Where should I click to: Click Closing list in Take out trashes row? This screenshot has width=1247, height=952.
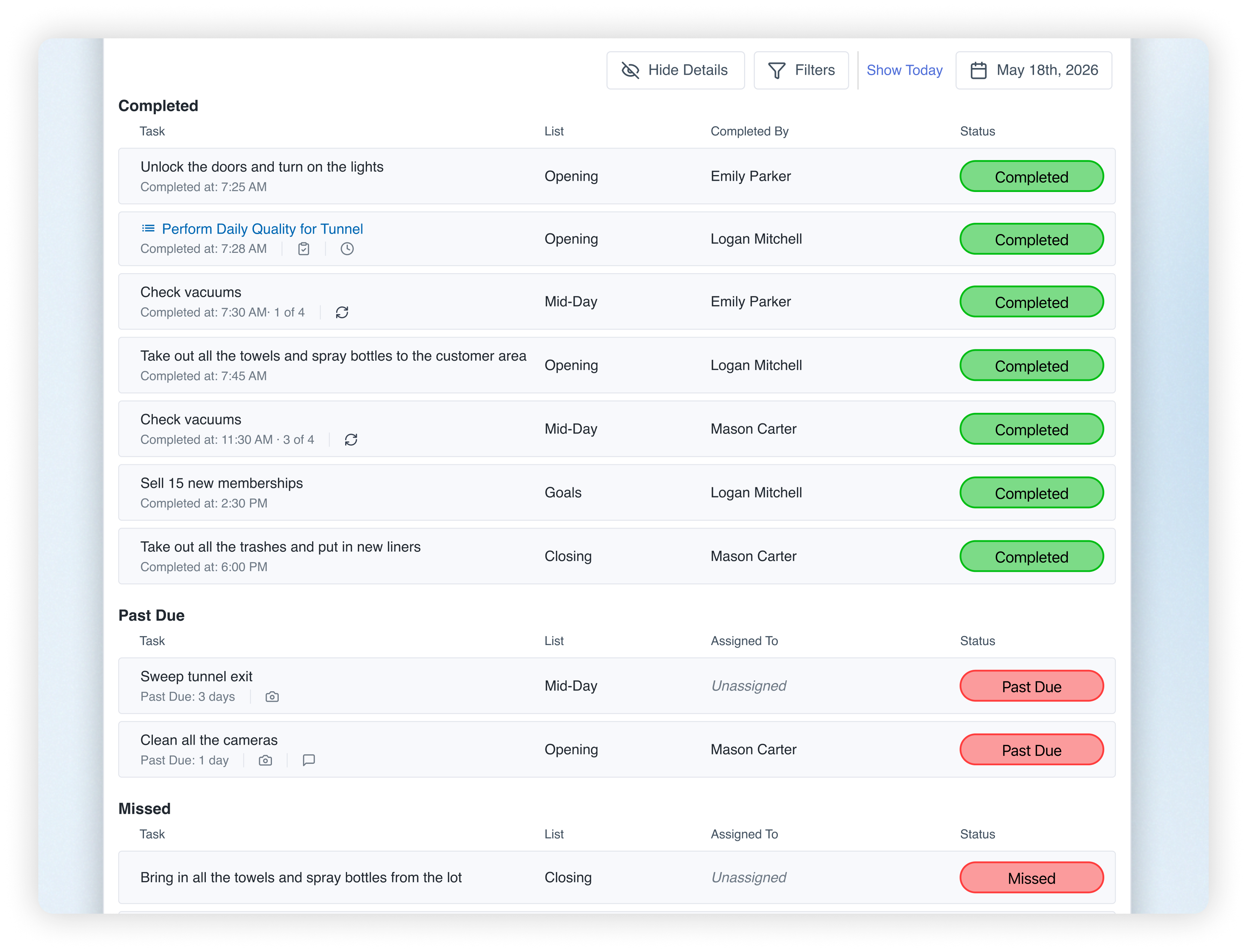point(568,556)
